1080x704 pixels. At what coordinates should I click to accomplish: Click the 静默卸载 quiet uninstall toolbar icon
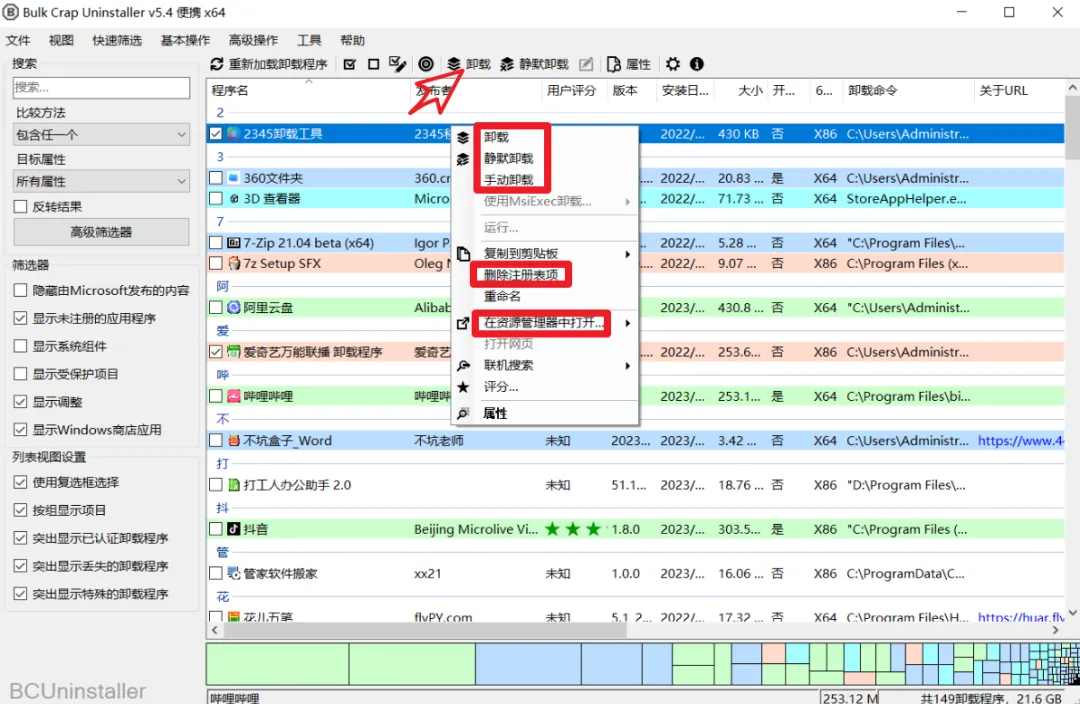tap(508, 64)
